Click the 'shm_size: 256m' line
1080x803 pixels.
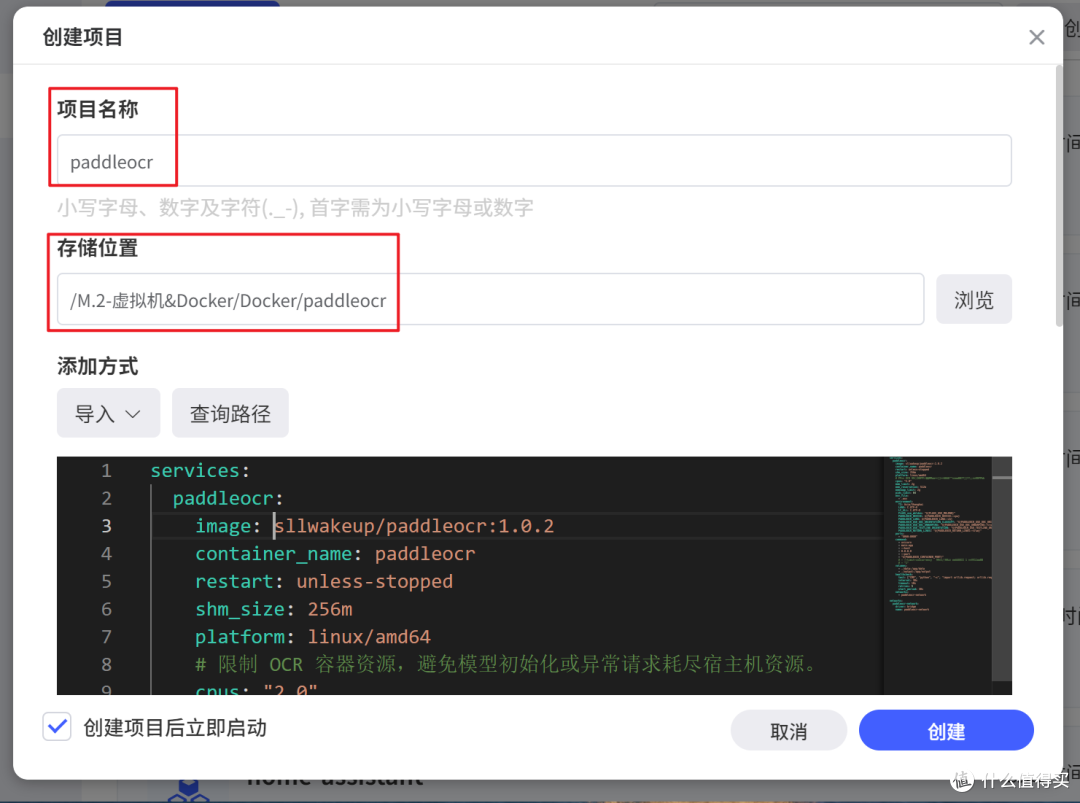coord(273,609)
